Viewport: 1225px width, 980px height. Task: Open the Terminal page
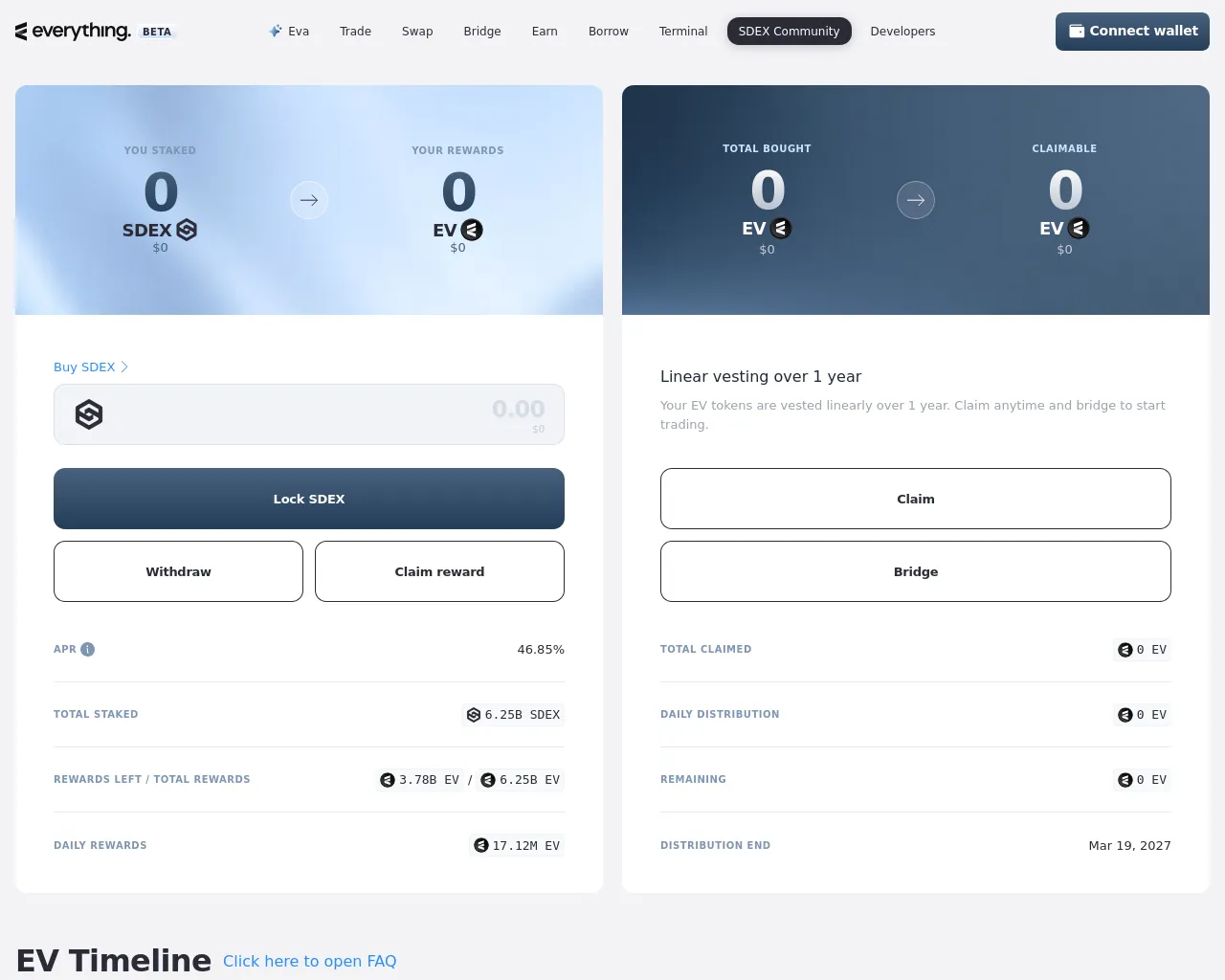tap(683, 31)
